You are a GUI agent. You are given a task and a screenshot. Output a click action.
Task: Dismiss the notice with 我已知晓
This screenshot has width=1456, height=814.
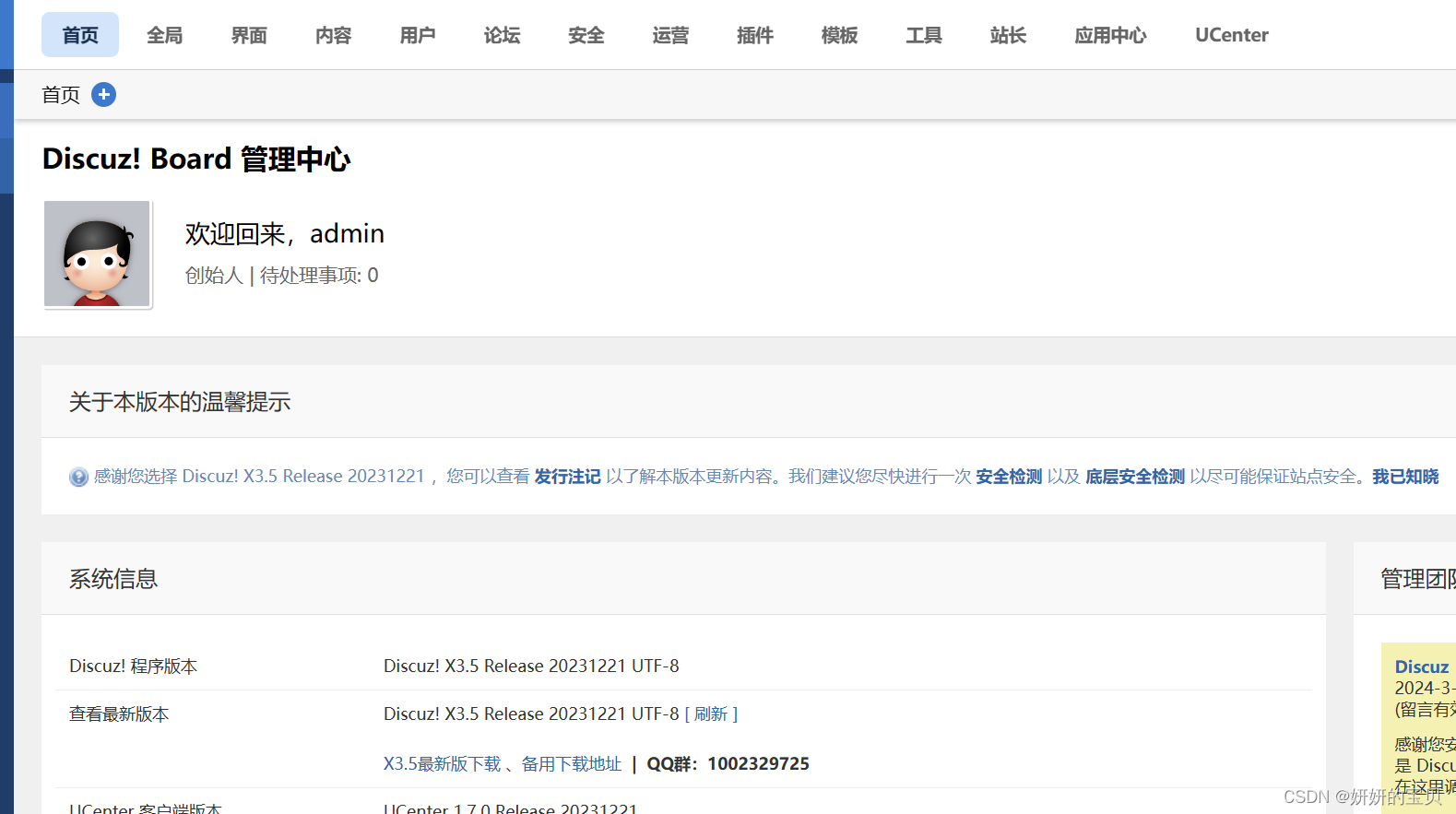[1405, 477]
